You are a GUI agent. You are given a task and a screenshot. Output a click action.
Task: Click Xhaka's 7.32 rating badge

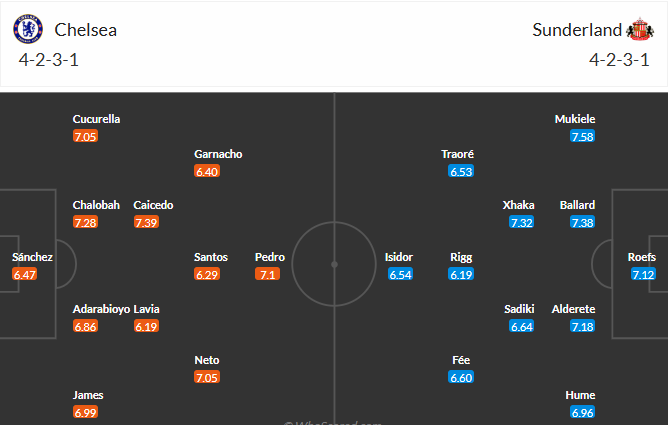pyautogui.click(x=522, y=222)
